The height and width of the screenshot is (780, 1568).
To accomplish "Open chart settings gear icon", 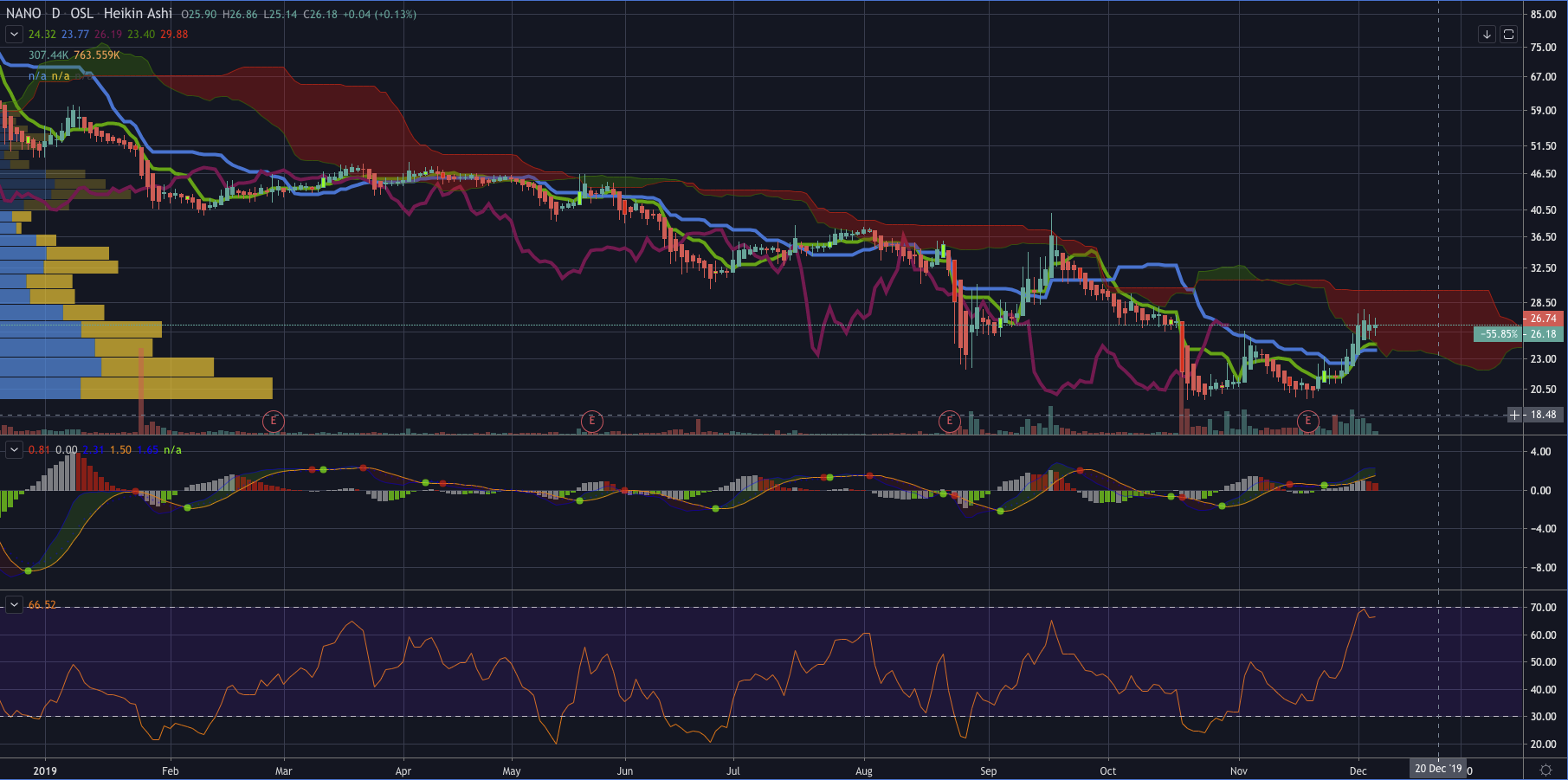I will [1545, 770].
